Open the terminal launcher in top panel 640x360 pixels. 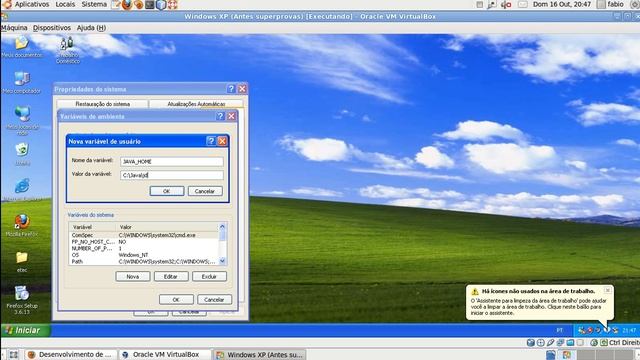[150, 4]
